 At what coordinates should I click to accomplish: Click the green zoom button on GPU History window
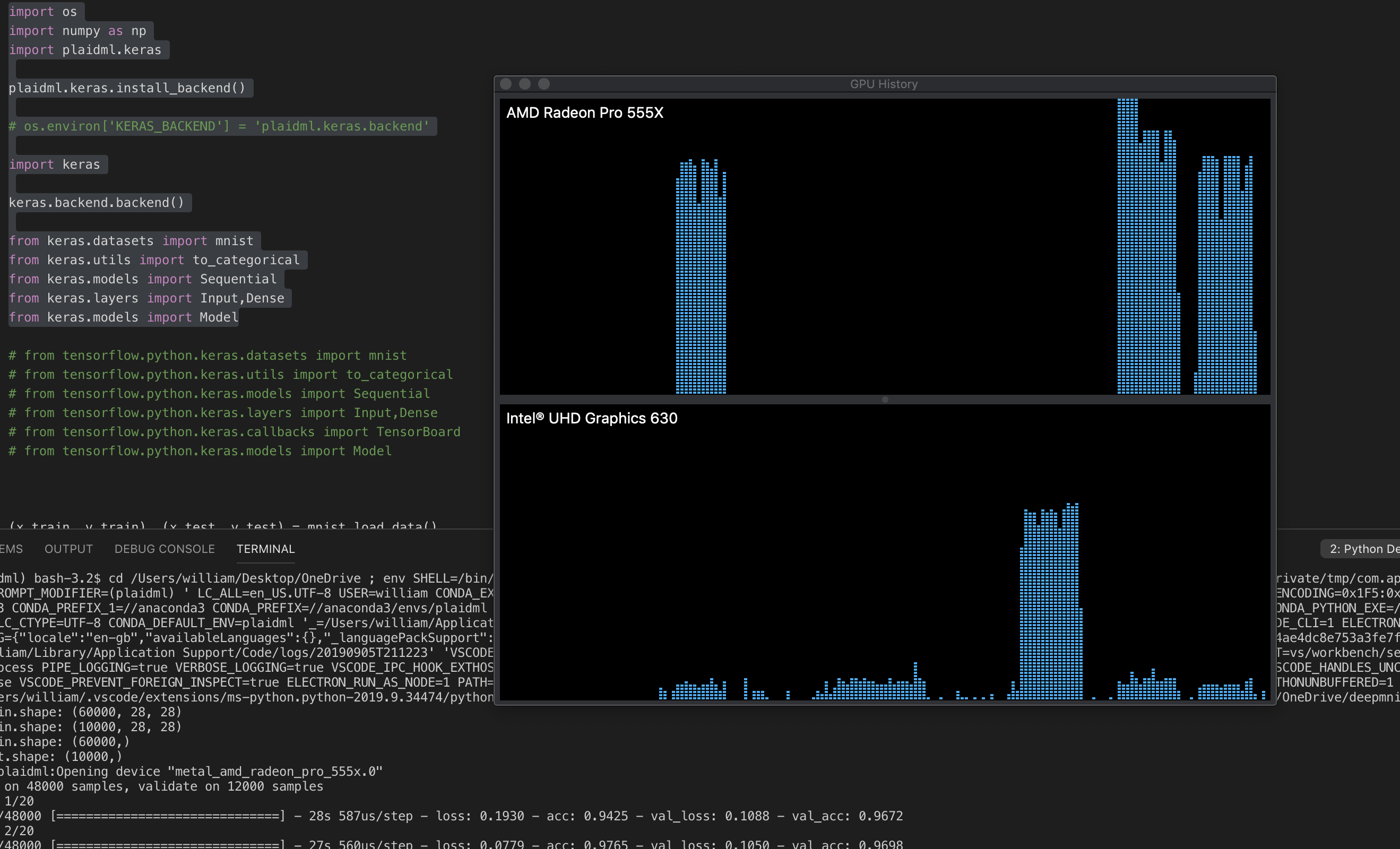pos(544,83)
